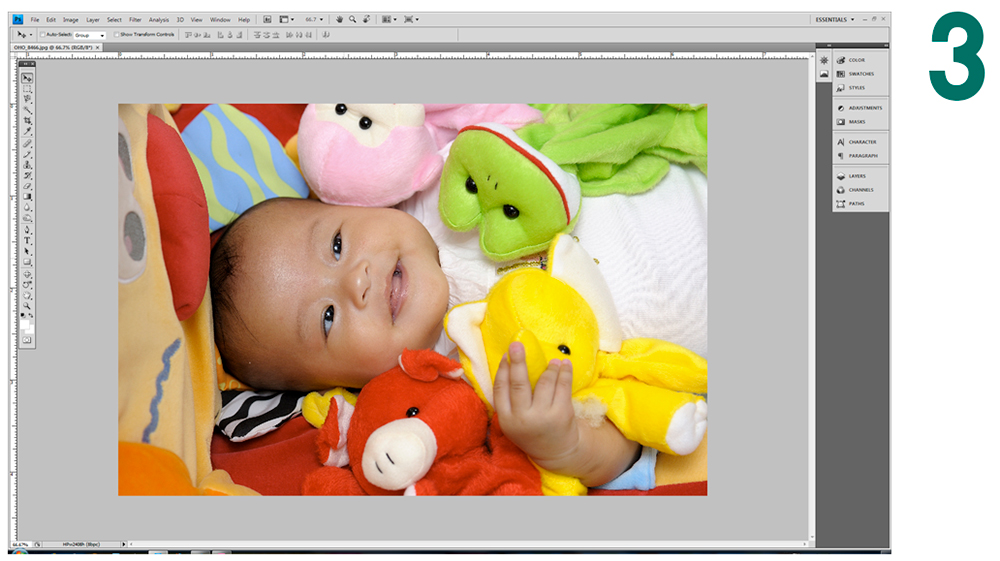Open the Essentials workspace dropdown

click(x=834, y=19)
